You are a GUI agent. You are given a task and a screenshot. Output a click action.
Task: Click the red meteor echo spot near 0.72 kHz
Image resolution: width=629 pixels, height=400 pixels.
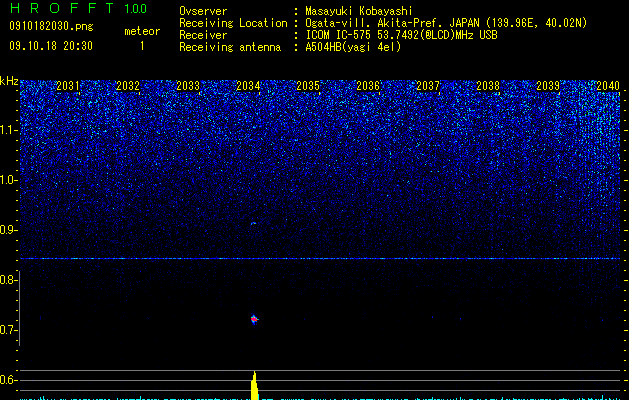(x=254, y=319)
